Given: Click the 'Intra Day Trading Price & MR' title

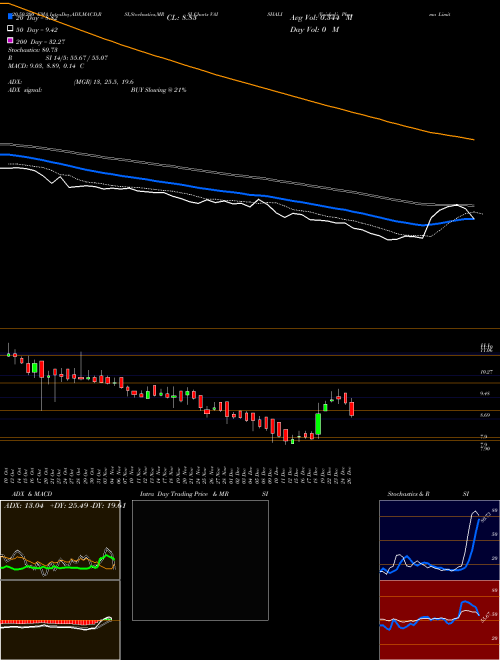Looking at the screenshot, I should point(184,494).
